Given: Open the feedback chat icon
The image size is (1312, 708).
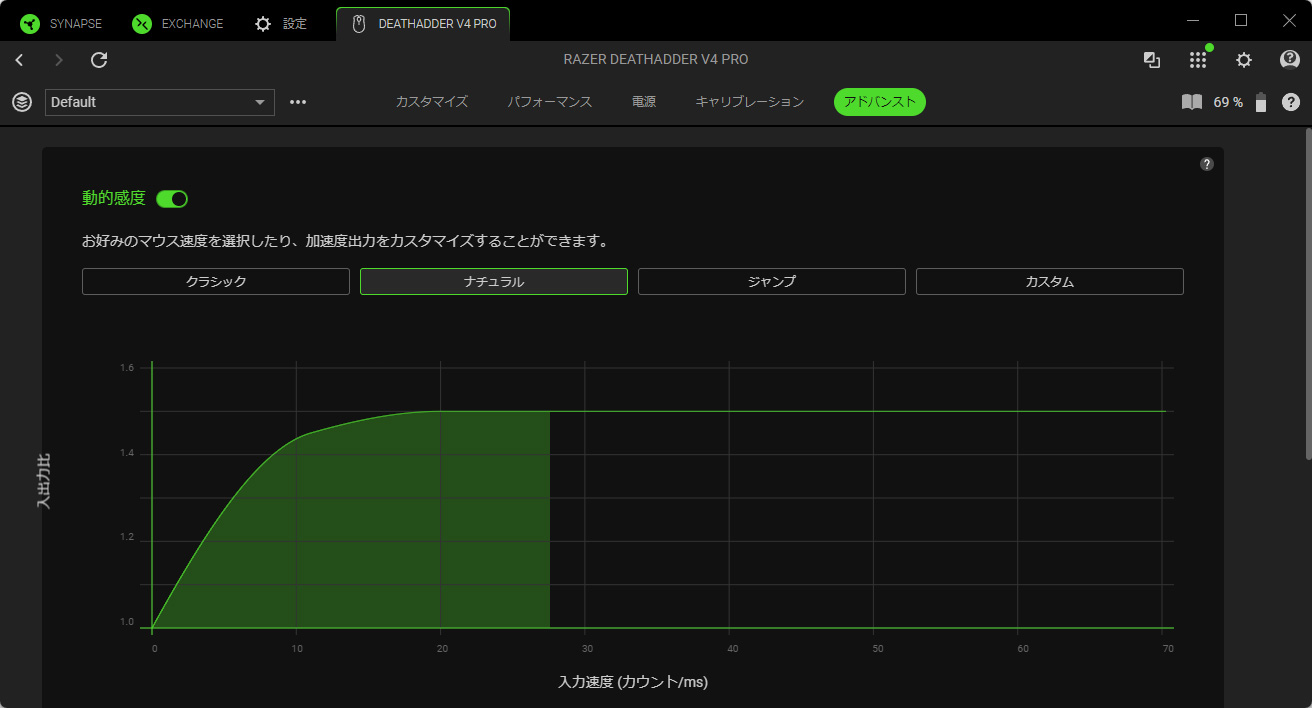Looking at the screenshot, I should [1290, 60].
